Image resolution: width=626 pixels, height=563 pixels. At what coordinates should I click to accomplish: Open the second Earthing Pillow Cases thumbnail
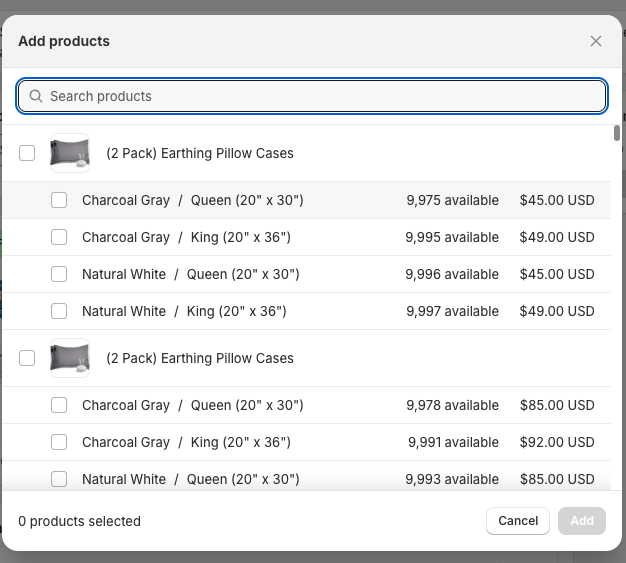tap(70, 358)
